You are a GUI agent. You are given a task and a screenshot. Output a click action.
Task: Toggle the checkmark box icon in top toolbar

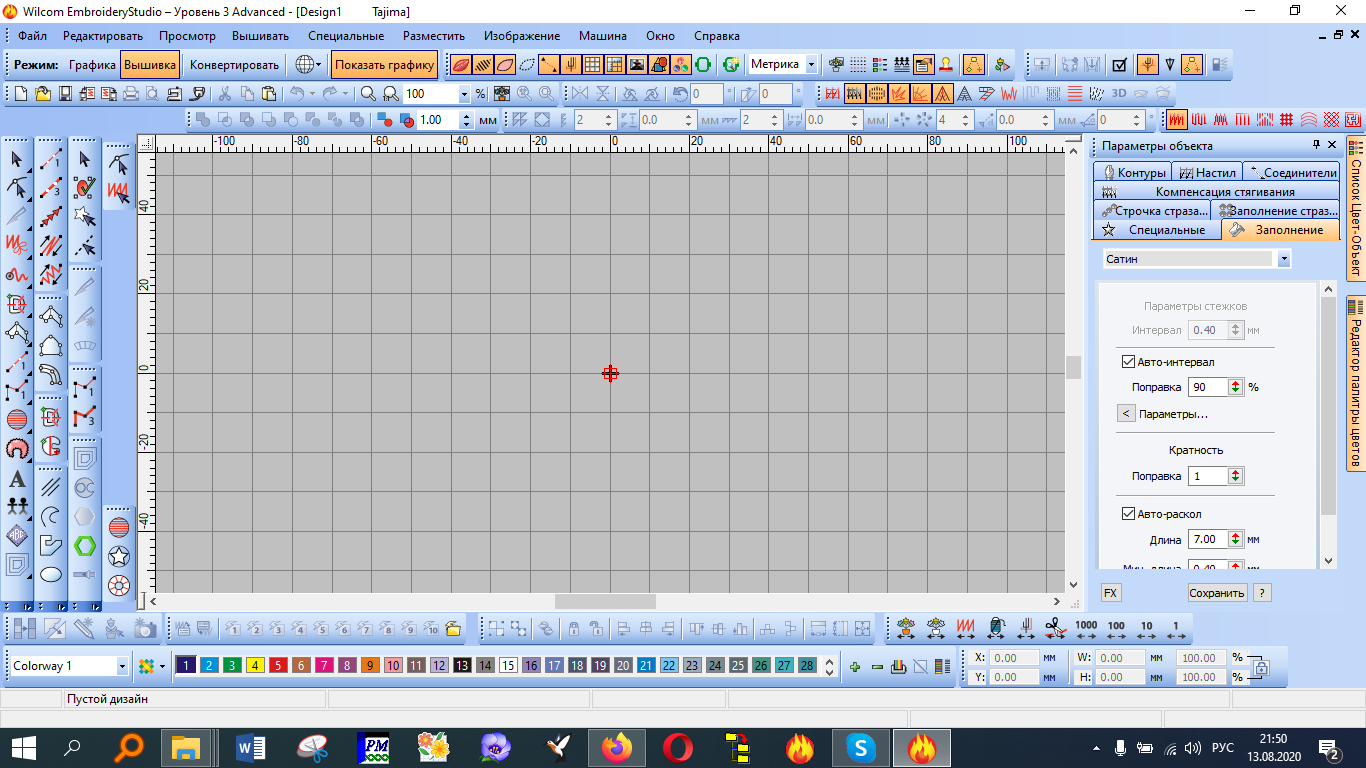pos(1120,65)
